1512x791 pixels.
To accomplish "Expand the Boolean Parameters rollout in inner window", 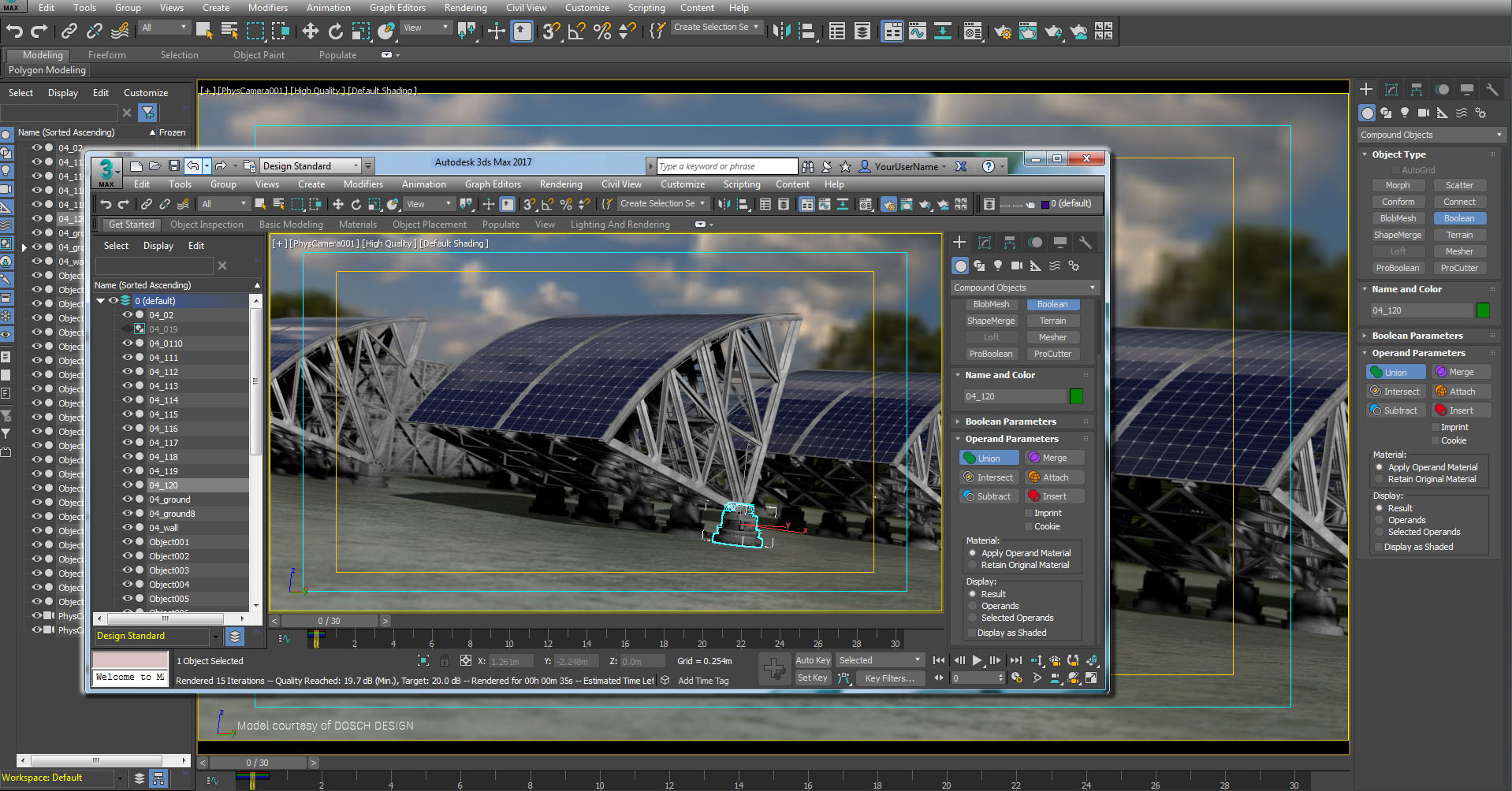I will point(1010,421).
